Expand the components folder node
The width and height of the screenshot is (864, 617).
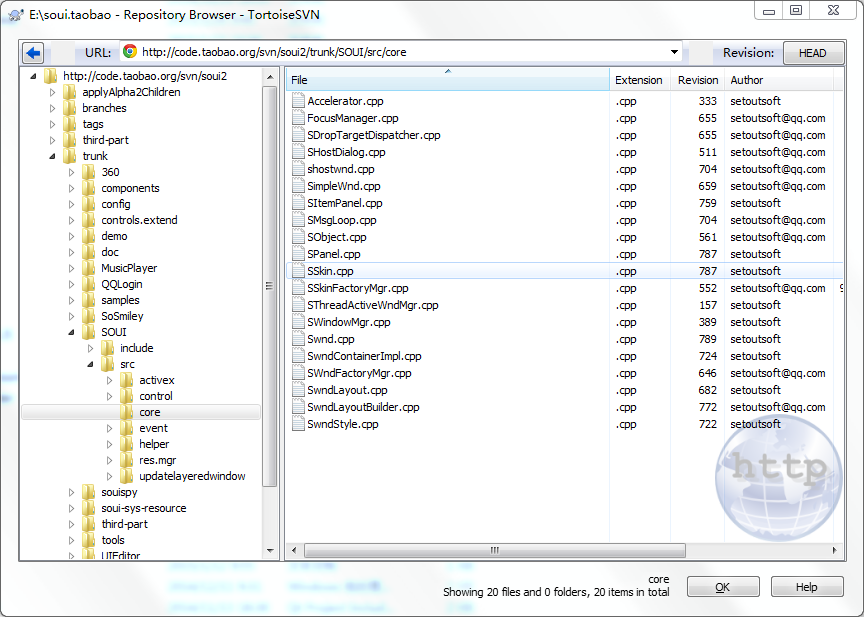72,188
